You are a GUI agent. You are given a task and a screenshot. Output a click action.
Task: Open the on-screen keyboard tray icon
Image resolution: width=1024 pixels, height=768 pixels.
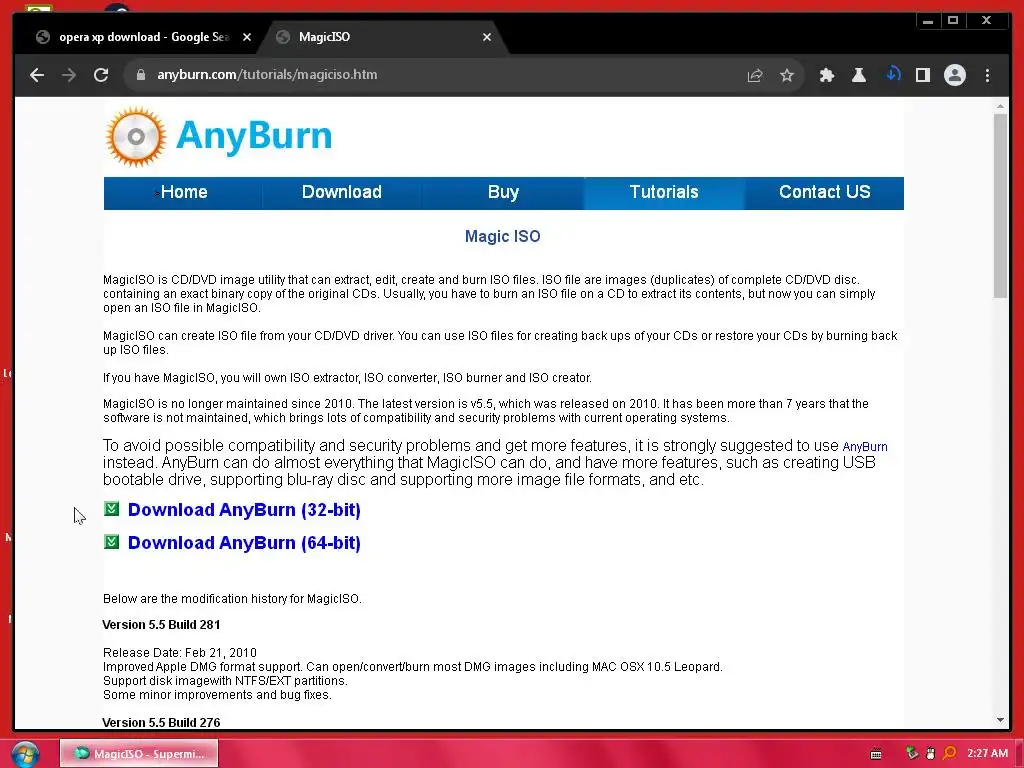pyautogui.click(x=876, y=754)
